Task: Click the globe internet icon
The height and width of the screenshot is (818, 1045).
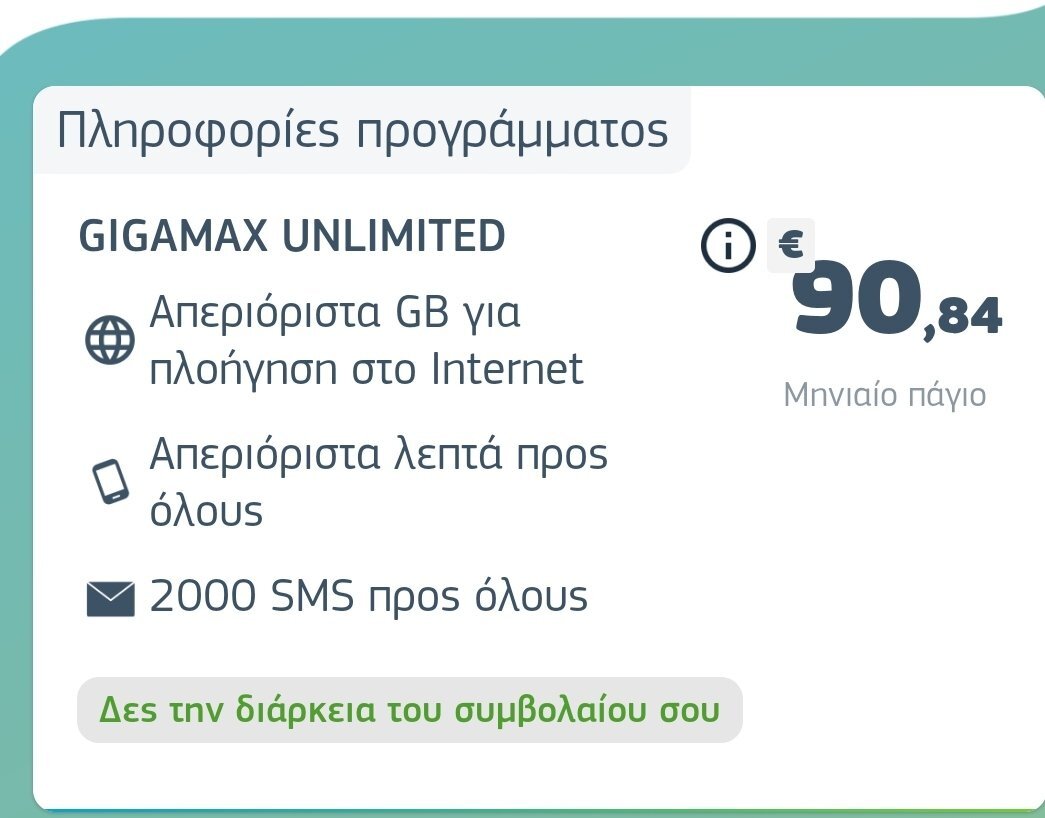Action: (x=110, y=340)
